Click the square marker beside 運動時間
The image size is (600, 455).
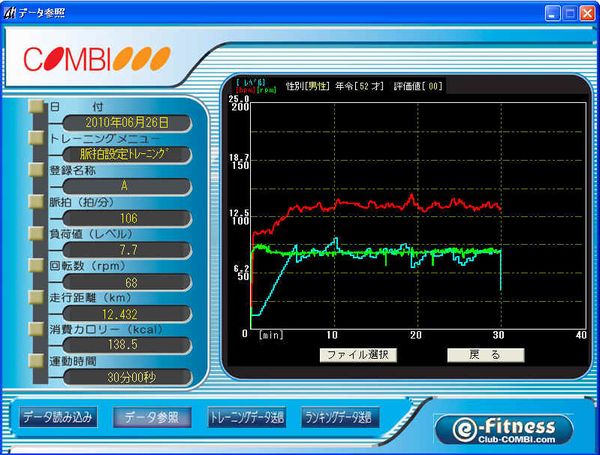coord(37,360)
